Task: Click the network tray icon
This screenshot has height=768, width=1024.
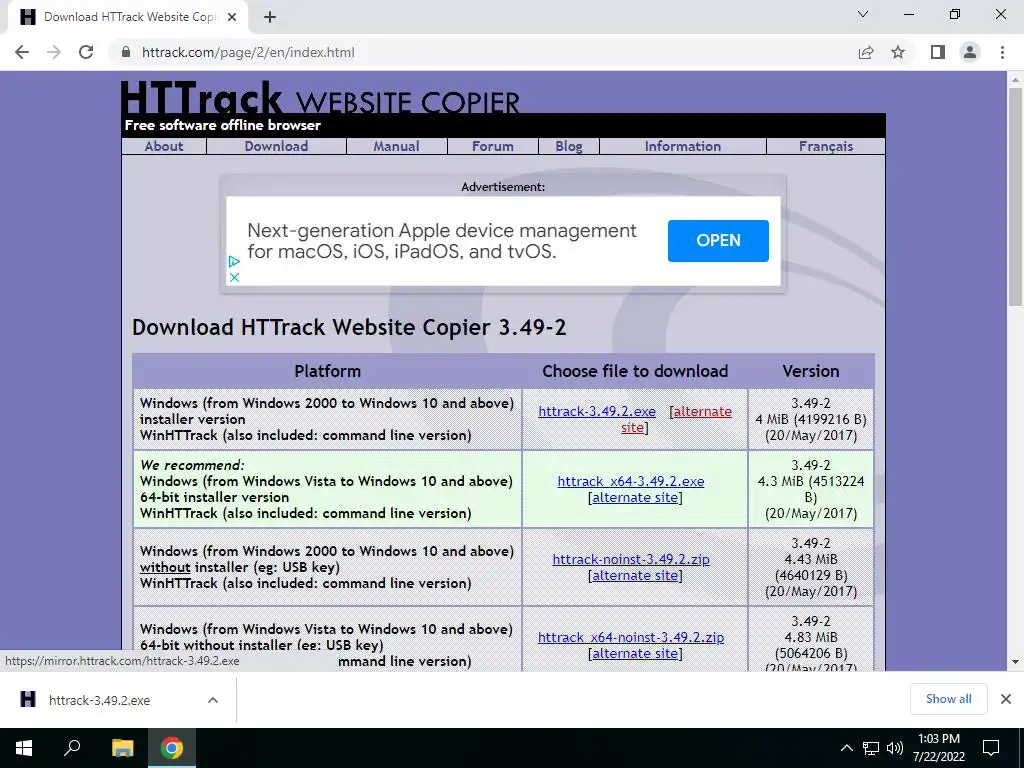Action: pyautogui.click(x=871, y=748)
